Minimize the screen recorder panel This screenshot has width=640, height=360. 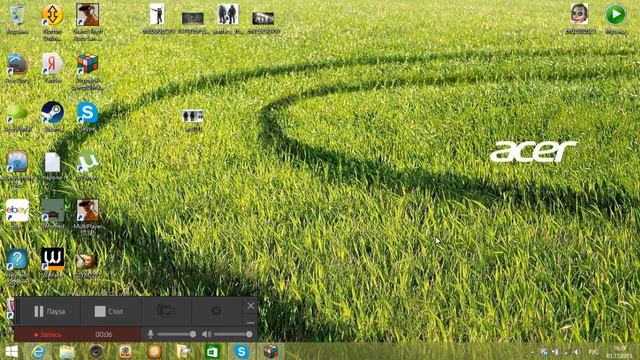[251, 322]
